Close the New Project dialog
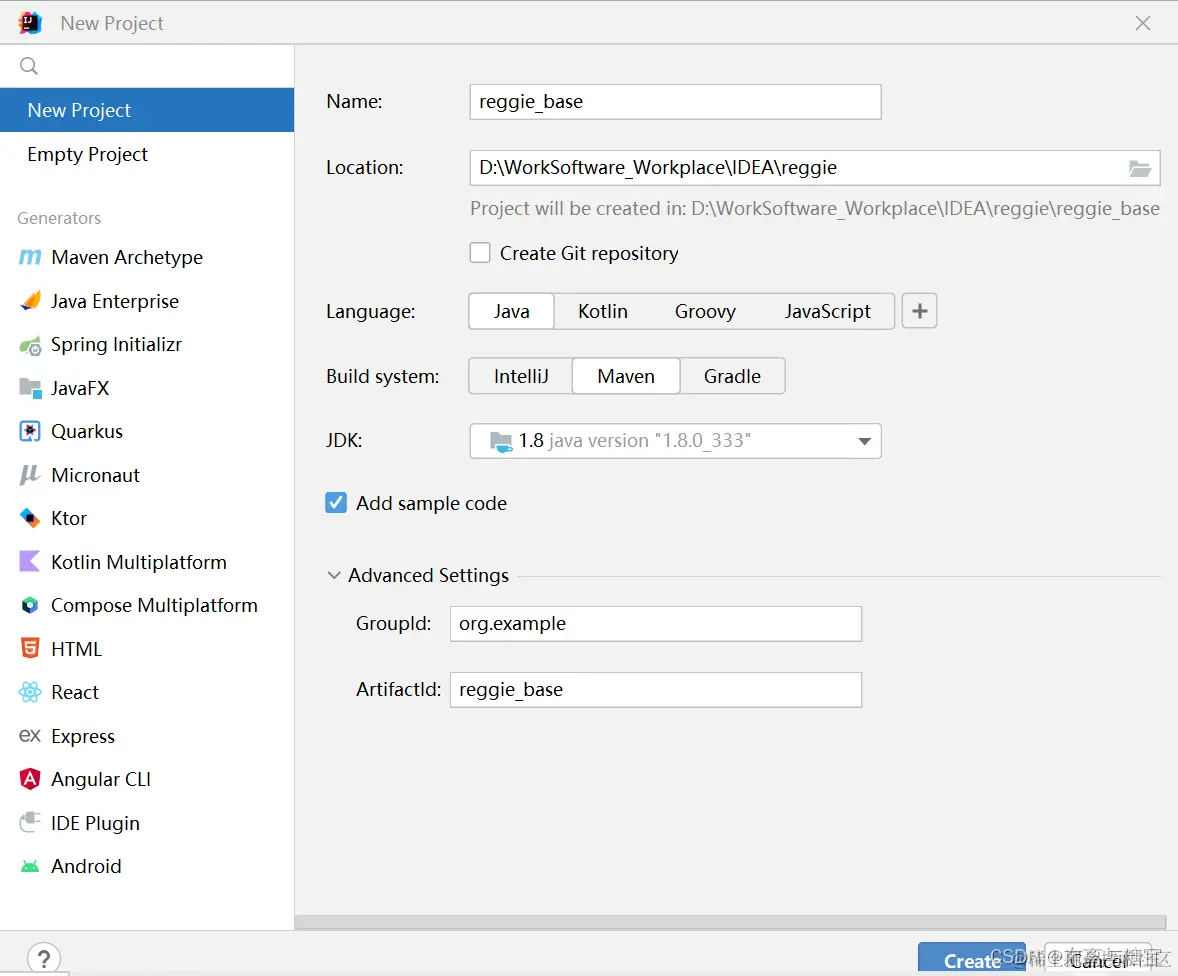 point(1143,23)
